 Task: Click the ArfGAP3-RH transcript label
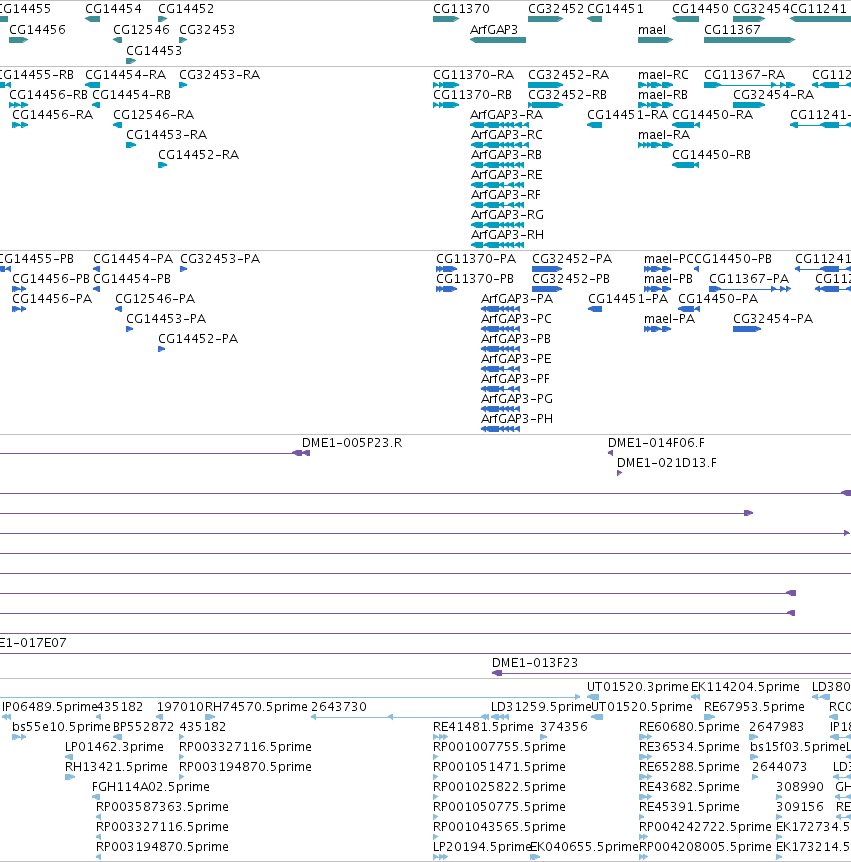pos(507,235)
